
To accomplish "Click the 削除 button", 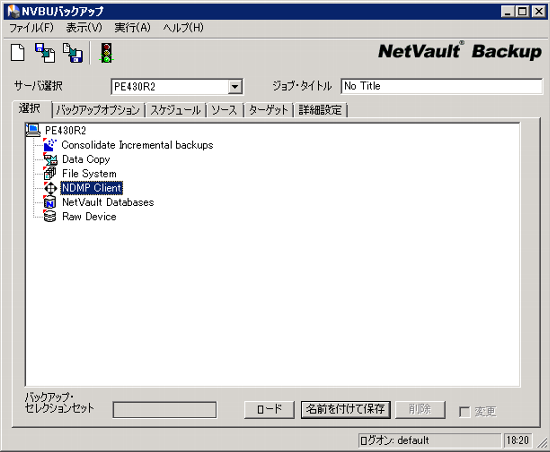I will pos(420,410).
